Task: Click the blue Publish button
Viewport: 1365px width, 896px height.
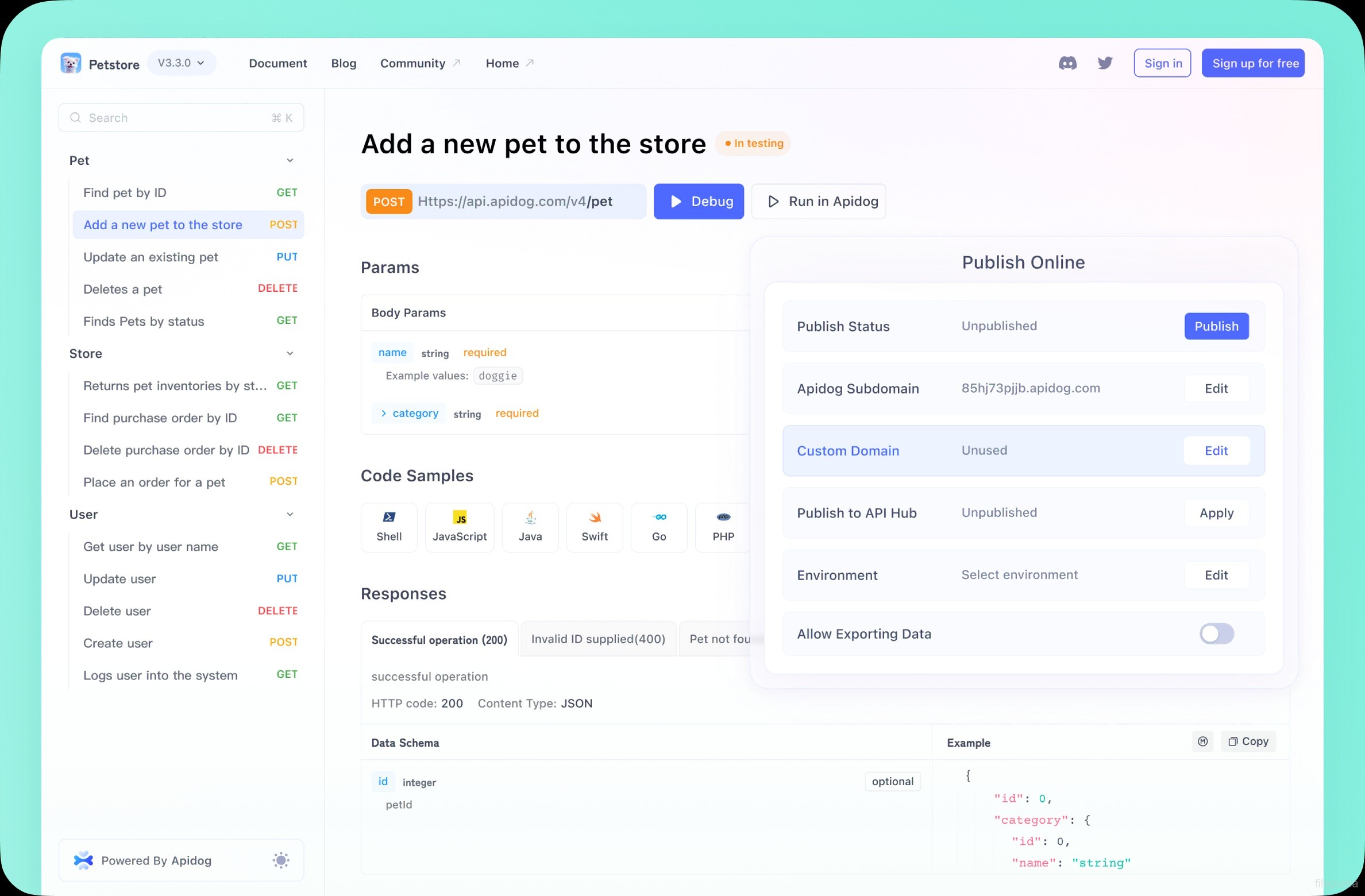Action: 1216,326
